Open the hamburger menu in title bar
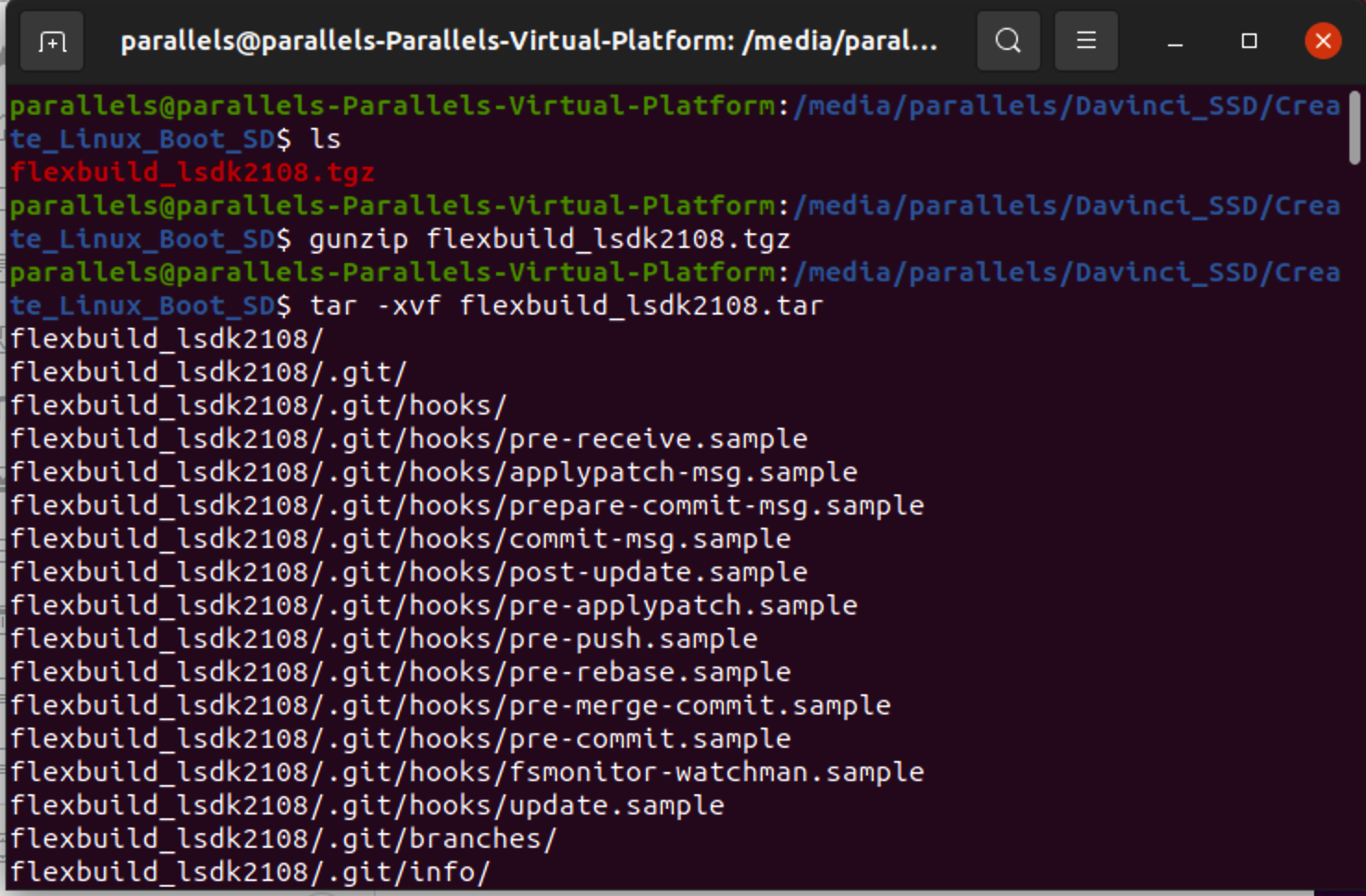The width and height of the screenshot is (1366, 896). 1086,41
